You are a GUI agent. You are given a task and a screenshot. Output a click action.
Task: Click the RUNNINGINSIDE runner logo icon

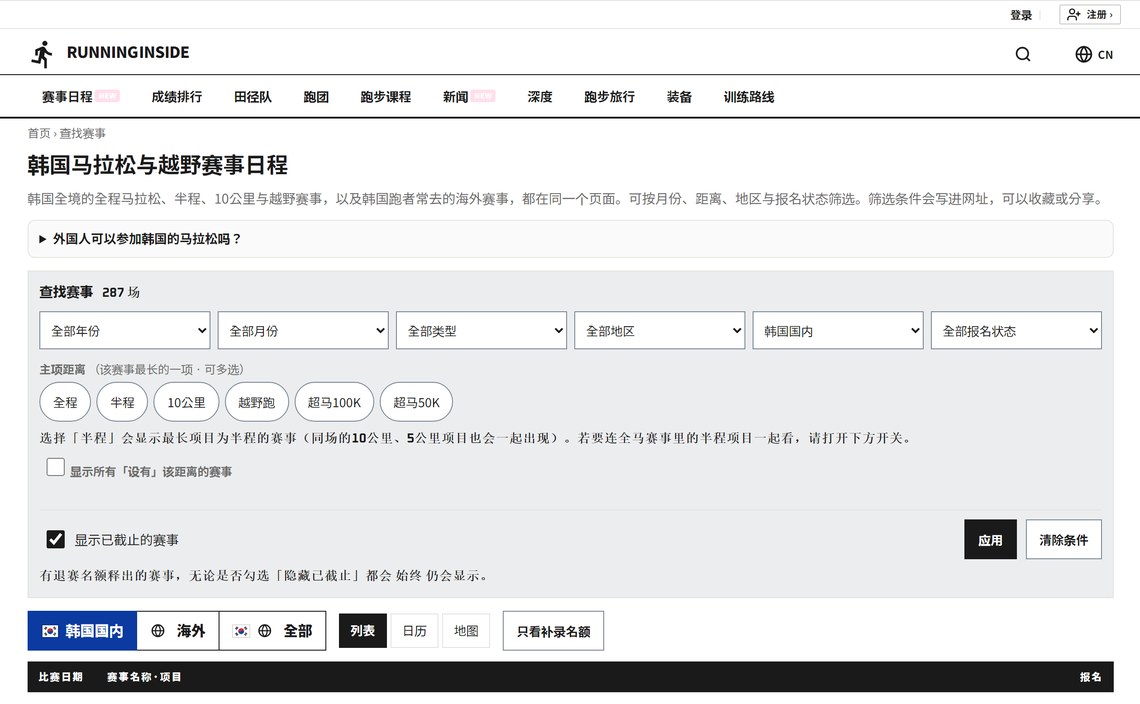[42, 54]
